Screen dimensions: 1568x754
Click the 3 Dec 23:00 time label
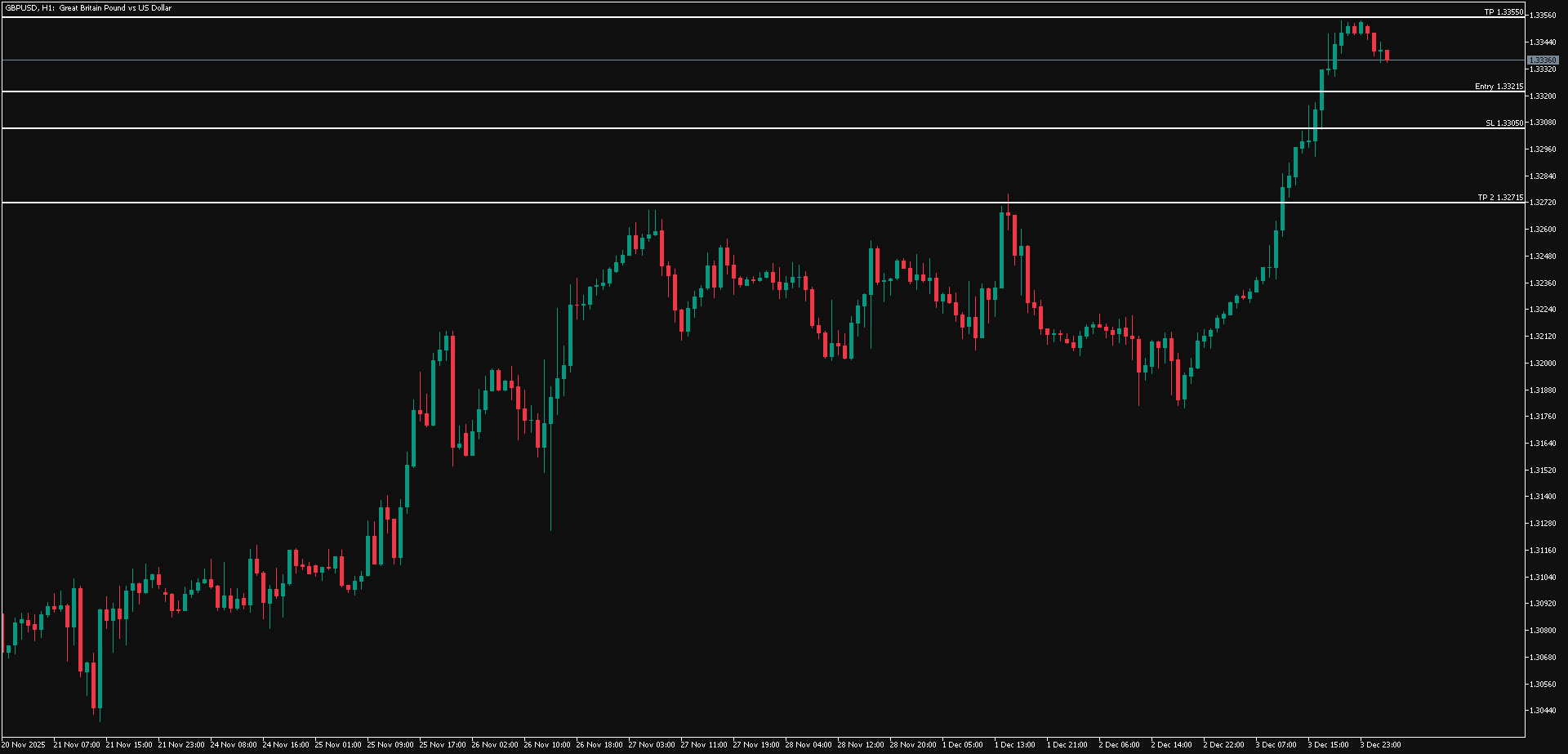tap(1380, 745)
